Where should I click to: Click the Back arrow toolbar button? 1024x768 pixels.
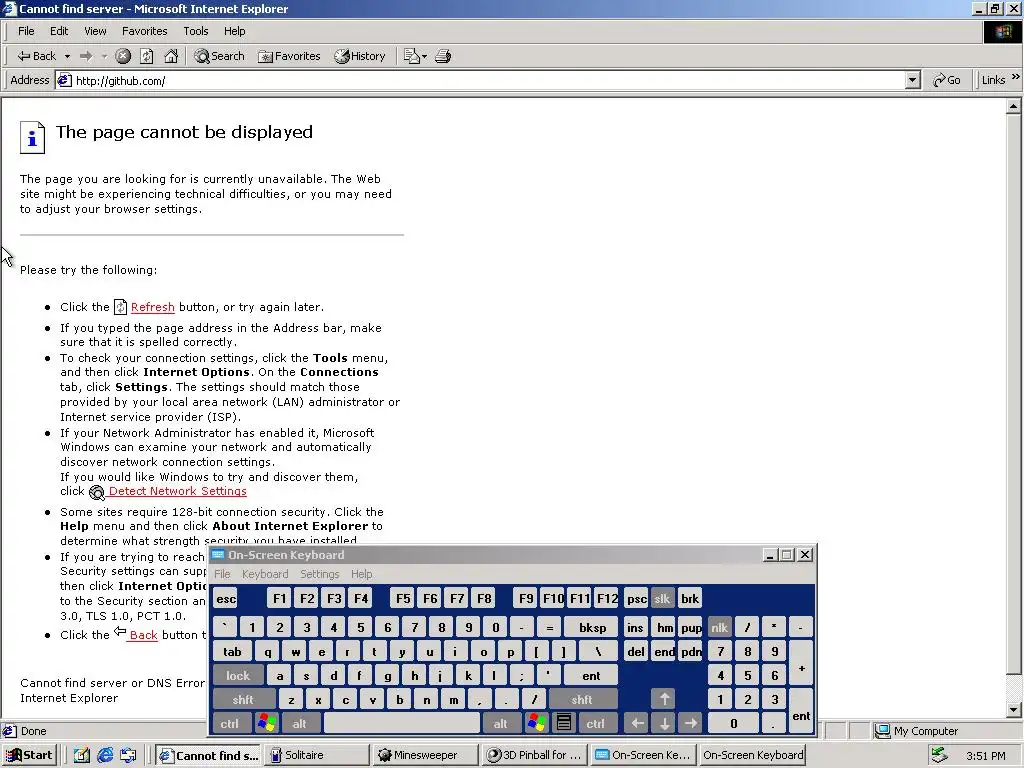(x=36, y=56)
